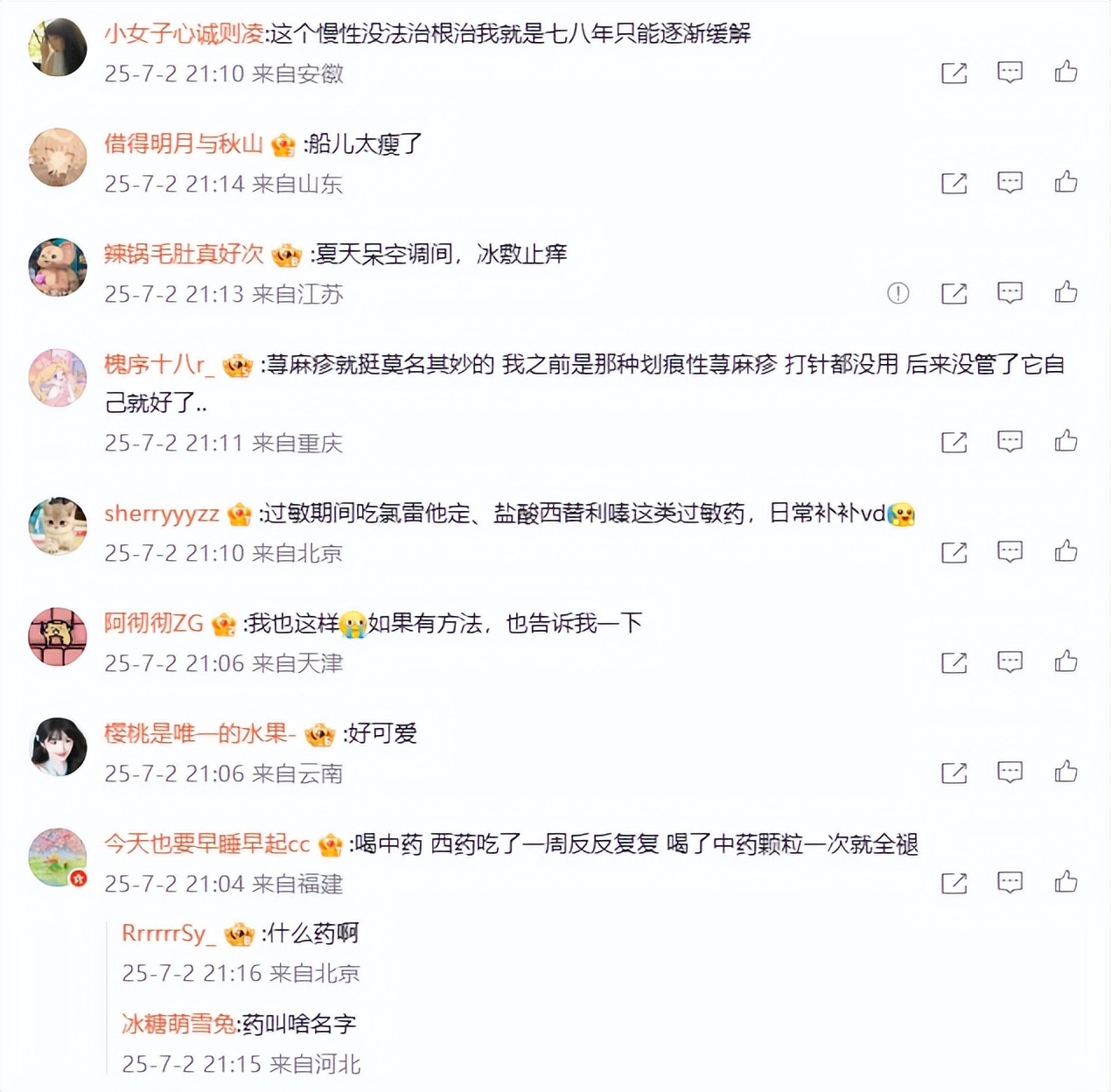The width and height of the screenshot is (1111, 1092).
Task: Open profile of user 小女子心诚则凌
Action: tap(184, 34)
